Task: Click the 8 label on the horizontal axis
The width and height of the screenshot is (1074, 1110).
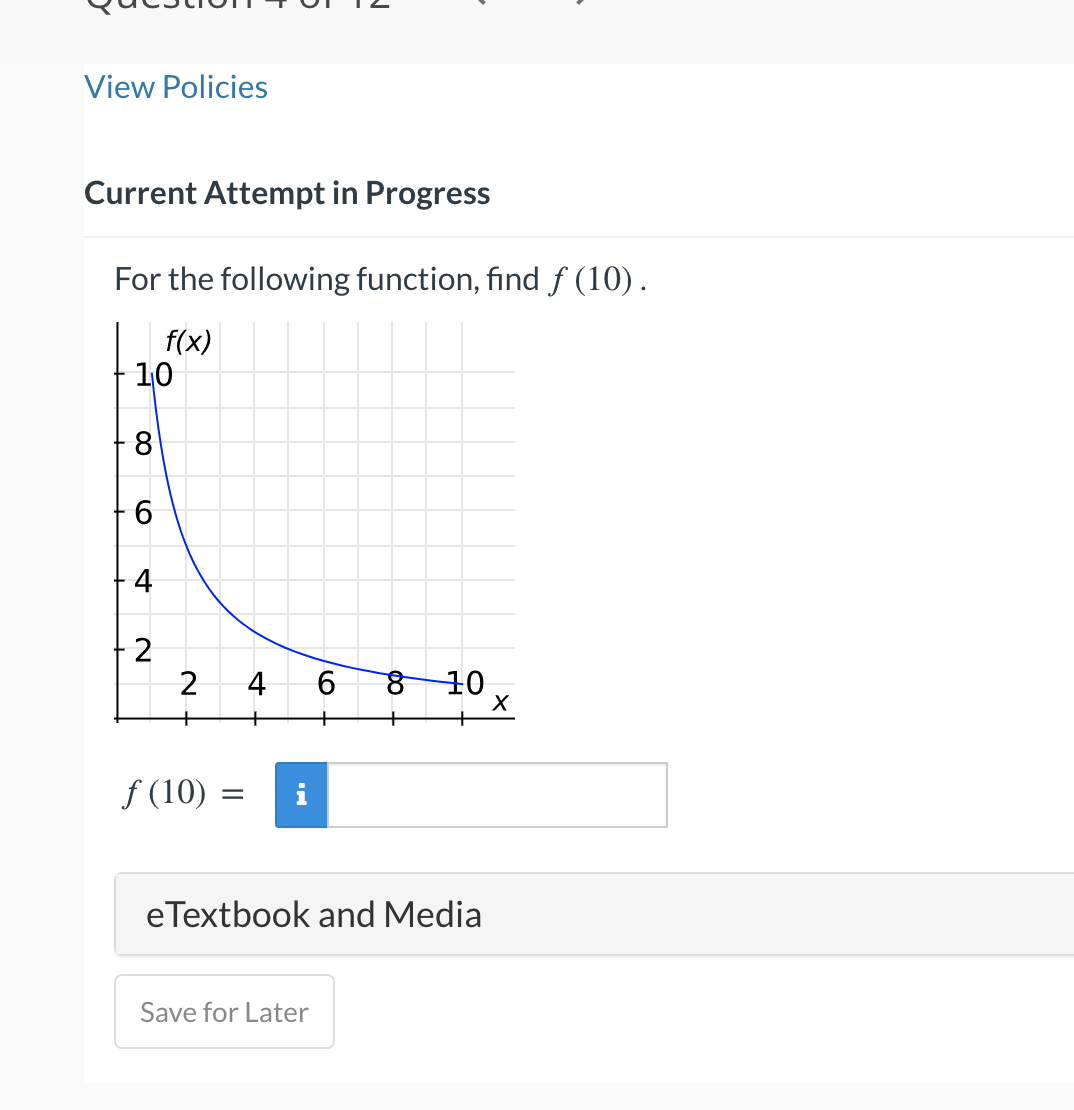Action: click(395, 683)
